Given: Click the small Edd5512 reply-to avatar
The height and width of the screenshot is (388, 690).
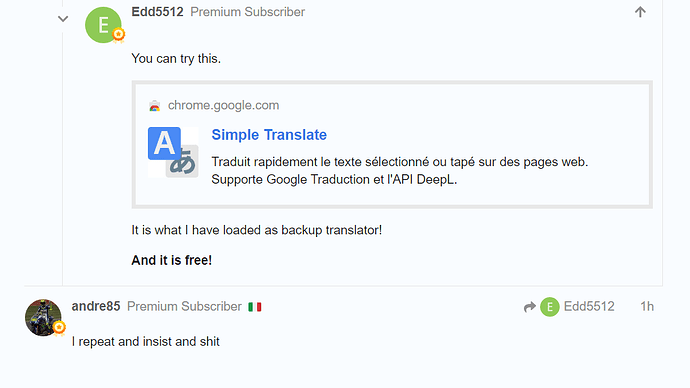Looking at the screenshot, I should [550, 307].
